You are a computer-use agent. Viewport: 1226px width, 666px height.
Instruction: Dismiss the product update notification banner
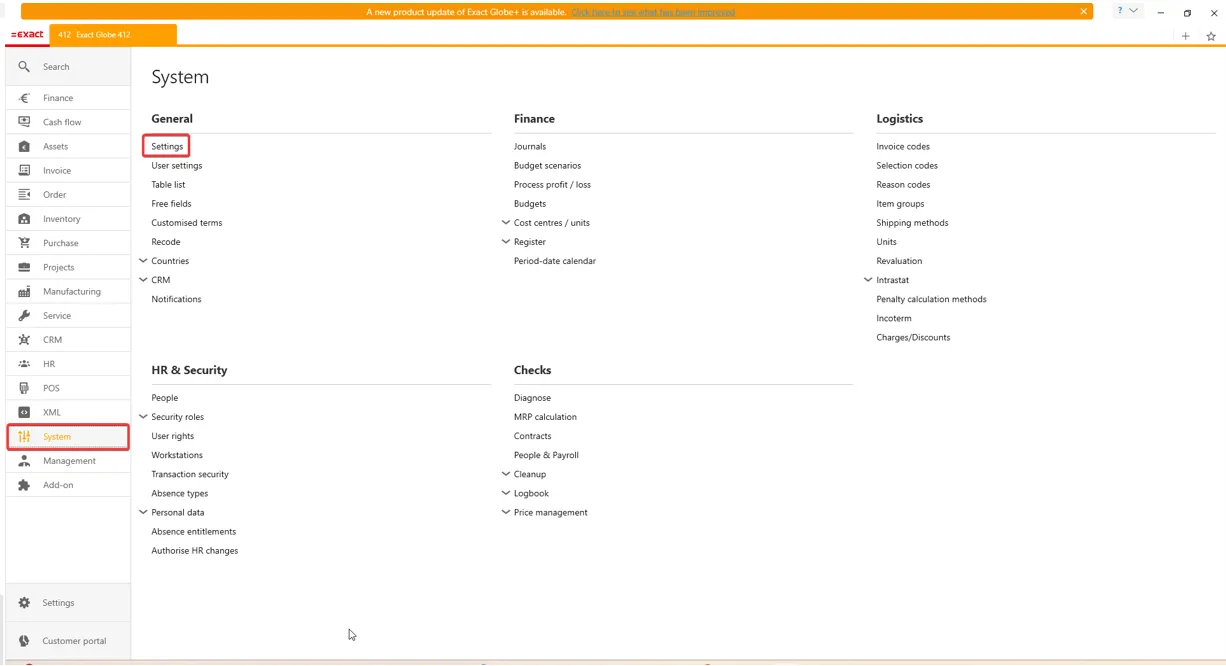coord(1083,12)
